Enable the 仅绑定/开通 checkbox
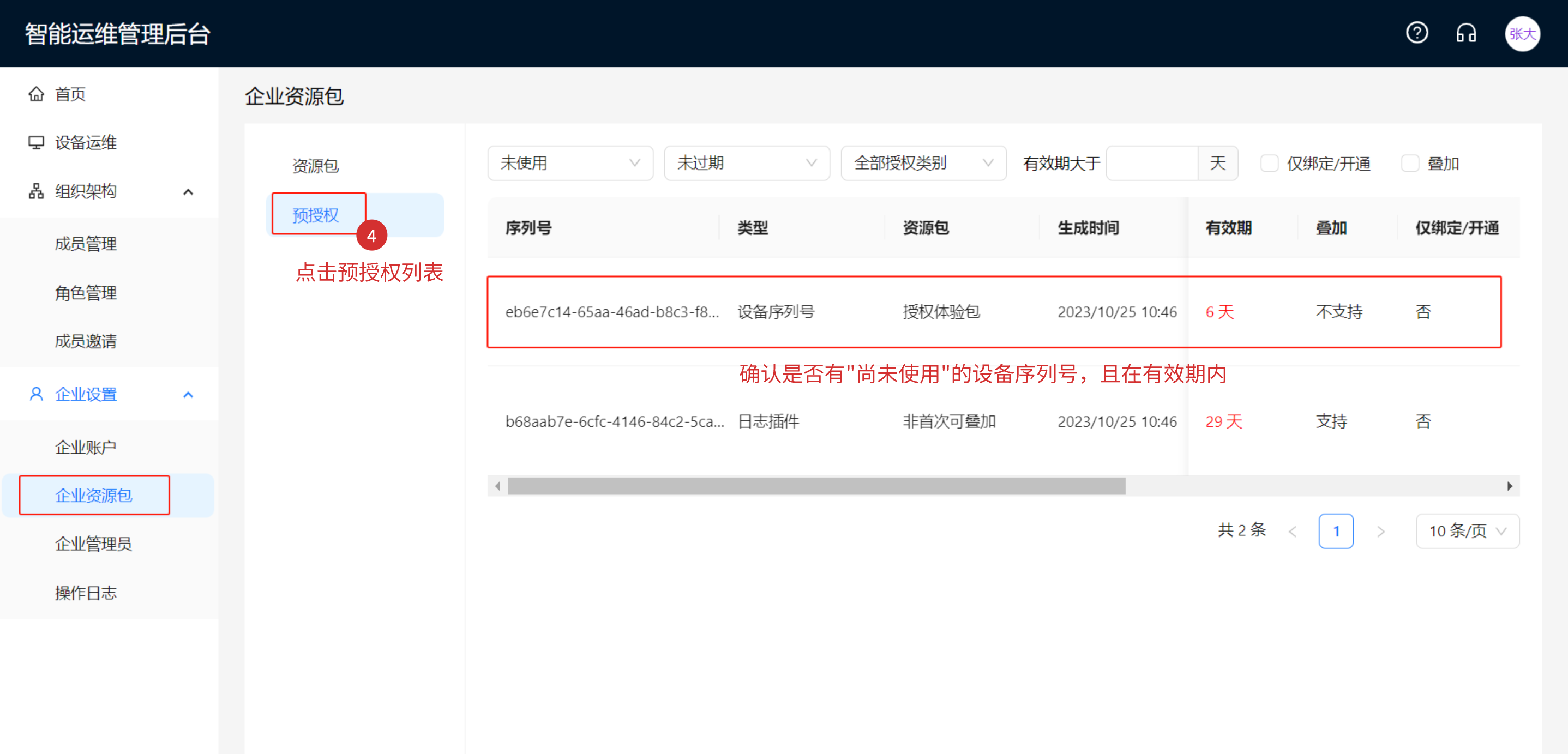Image resolution: width=1568 pixels, height=754 pixels. (x=1269, y=163)
